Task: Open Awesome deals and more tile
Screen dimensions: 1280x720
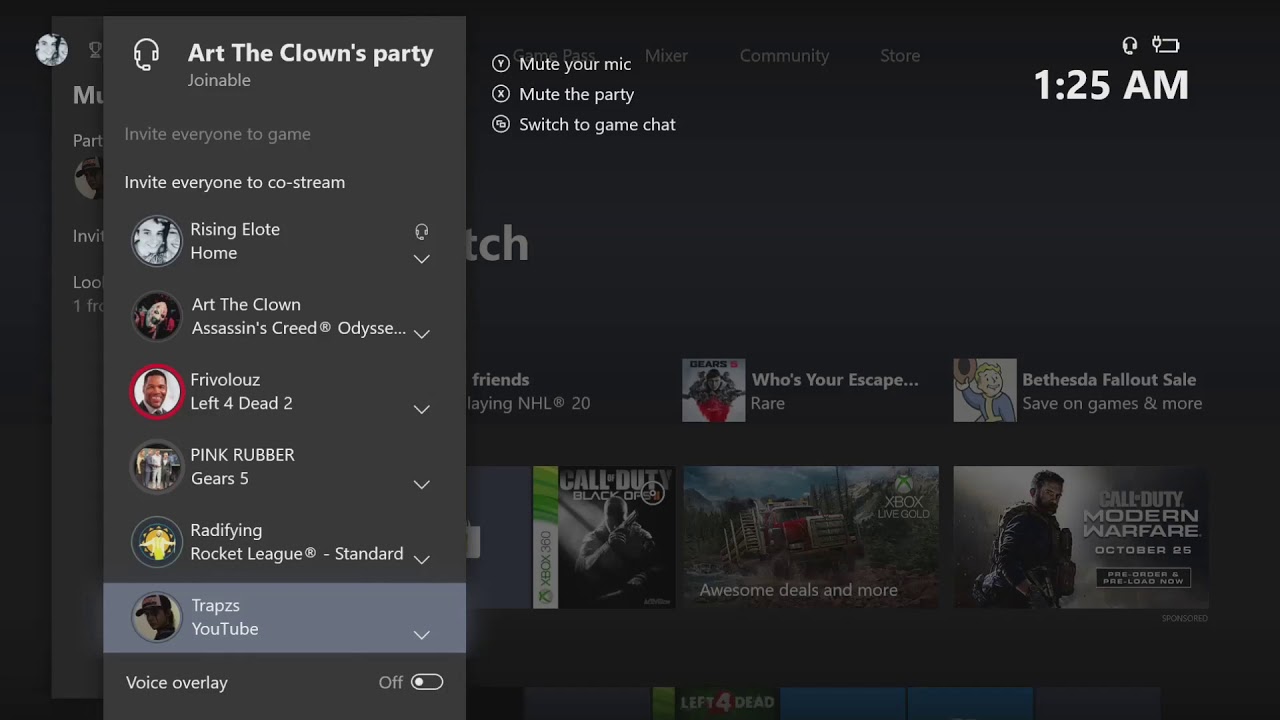Action: coord(811,537)
